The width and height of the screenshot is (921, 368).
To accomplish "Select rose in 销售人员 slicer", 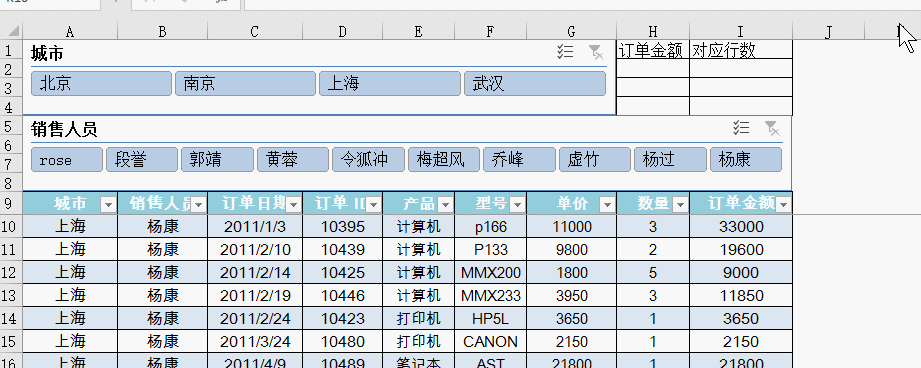I will coord(67,160).
